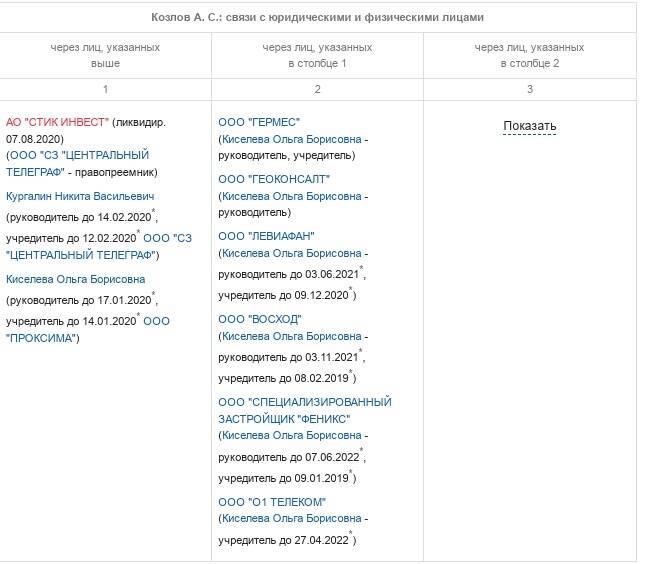Expand column 3 with the Показать link
The height and width of the screenshot is (564, 647).
(x=529, y=126)
